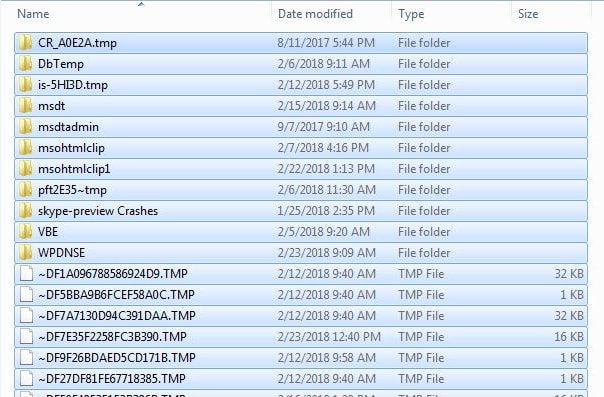Select file name ~DF7A7130D94C391DAA.TMP
Image resolution: width=604 pixels, height=397 pixels.
[117, 316]
